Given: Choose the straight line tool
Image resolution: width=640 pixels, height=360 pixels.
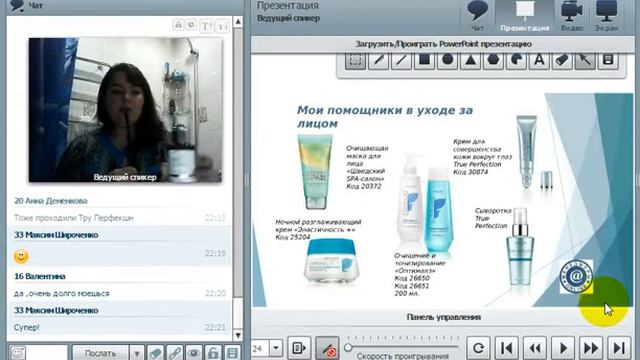Looking at the screenshot, I should (x=402, y=60).
